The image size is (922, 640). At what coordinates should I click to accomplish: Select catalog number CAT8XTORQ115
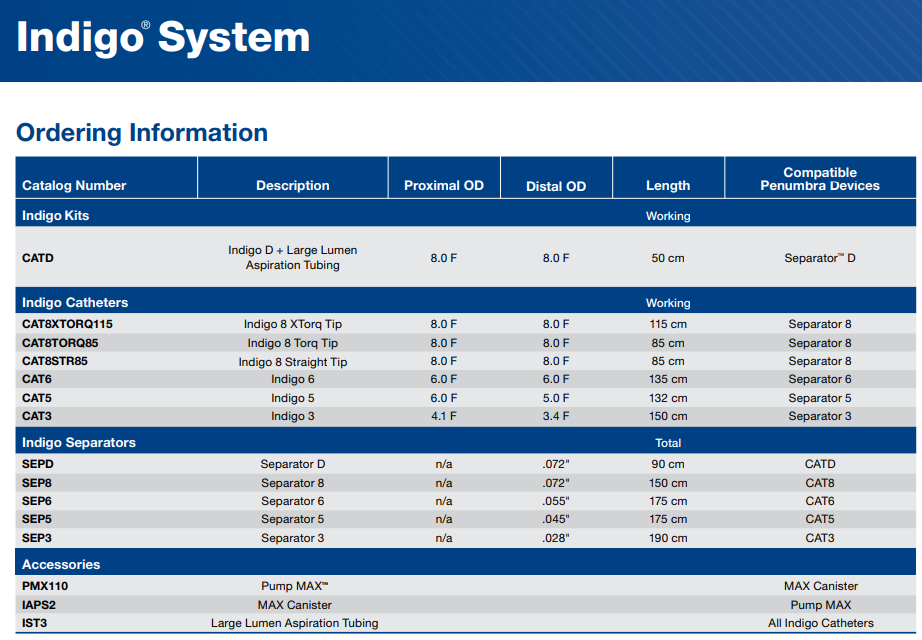click(x=67, y=324)
